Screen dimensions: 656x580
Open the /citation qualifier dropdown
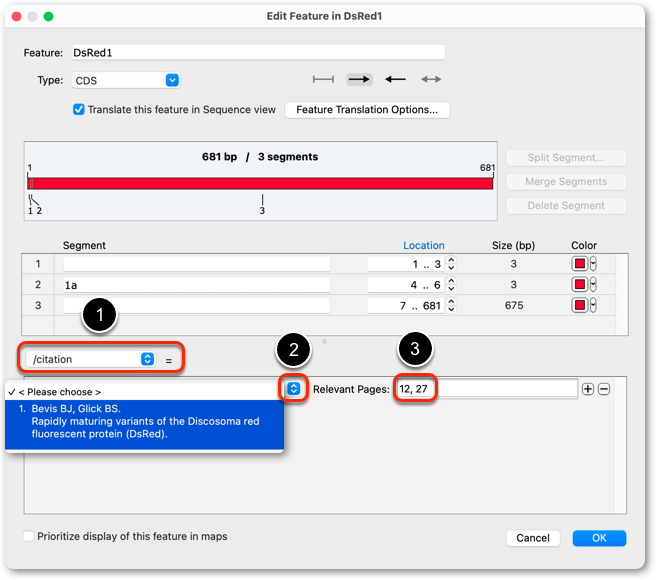click(90, 359)
